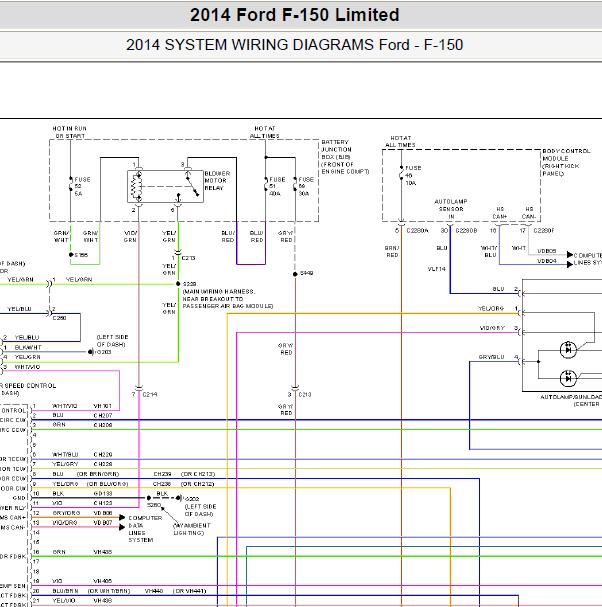Click circuit label VLF14
Screen dimensions: 602x607
coord(437,269)
